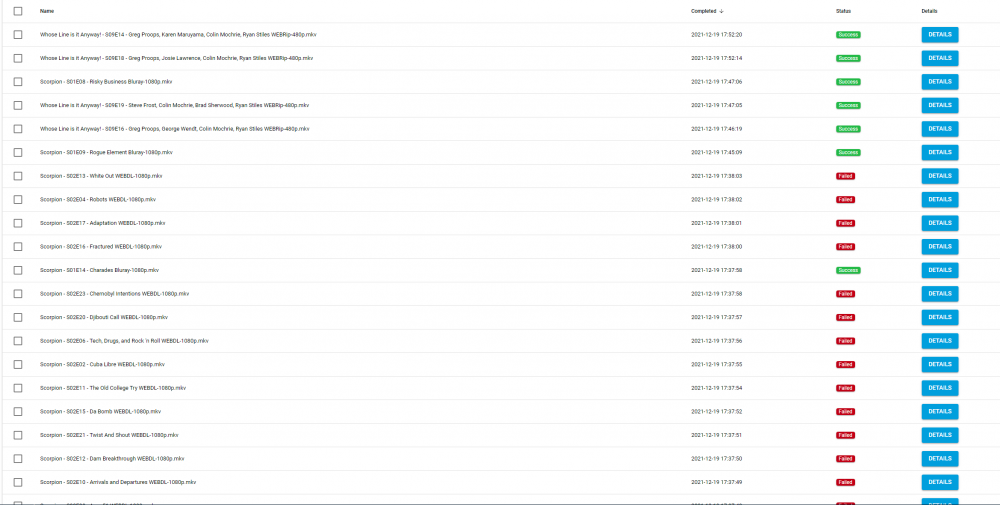Click timestamp 2021-12-19 17:38:00
Screen dimensions: 1000x505
click(716, 247)
